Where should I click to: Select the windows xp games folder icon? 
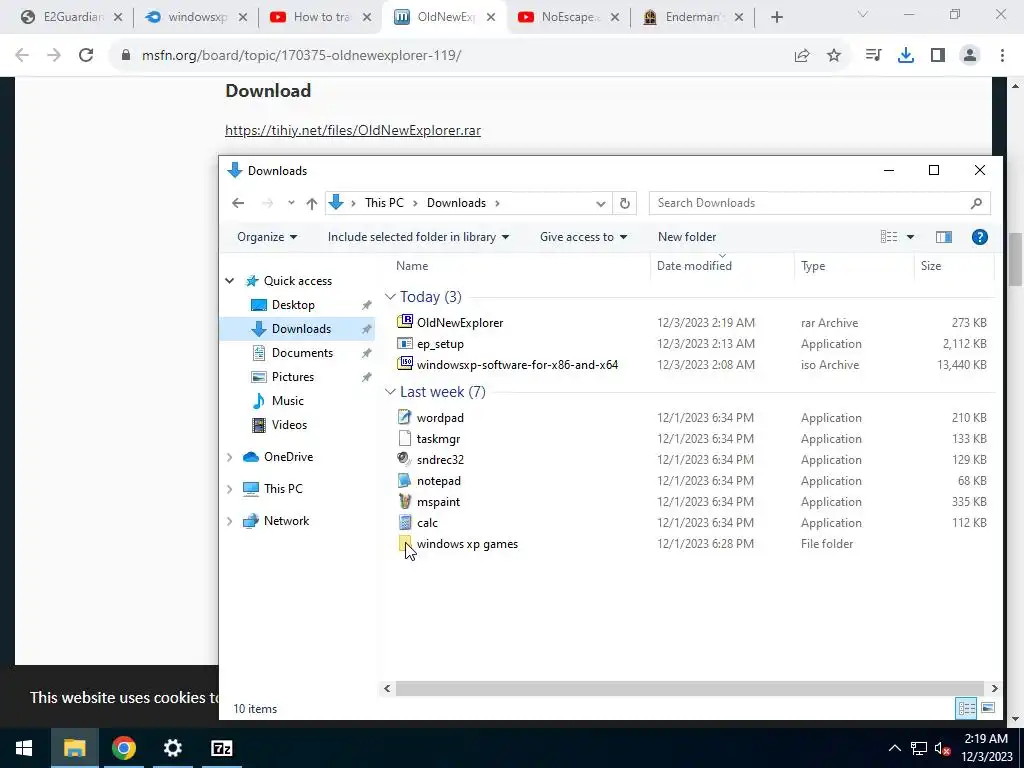[x=405, y=543]
